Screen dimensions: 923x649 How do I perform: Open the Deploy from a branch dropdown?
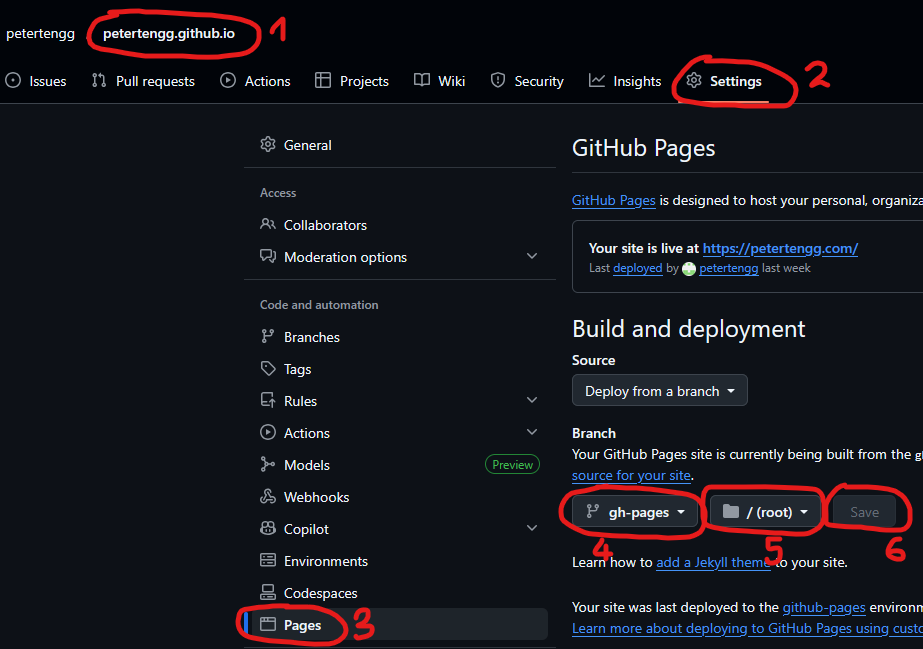[x=659, y=391]
